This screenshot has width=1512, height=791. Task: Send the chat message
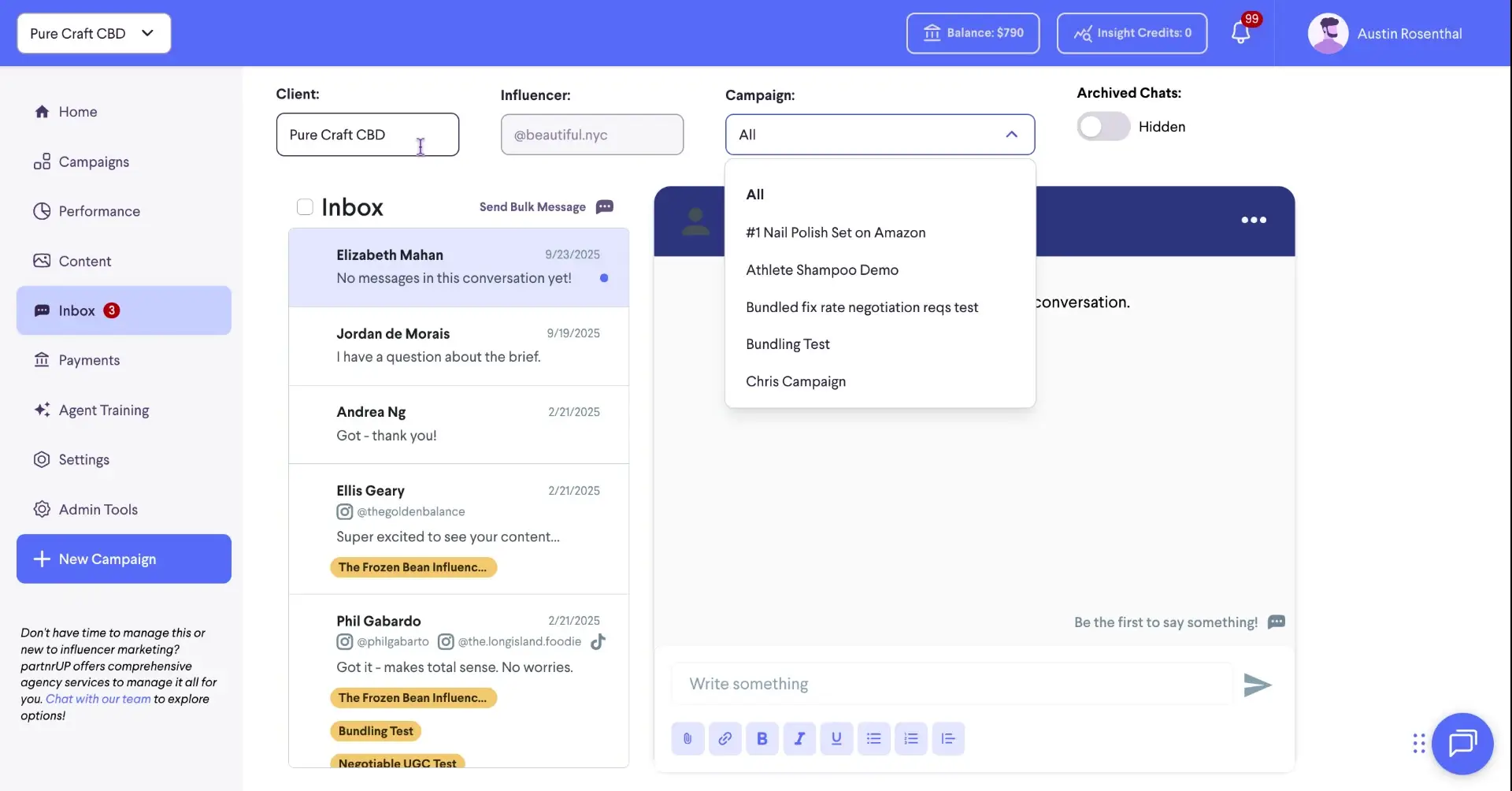1256,684
